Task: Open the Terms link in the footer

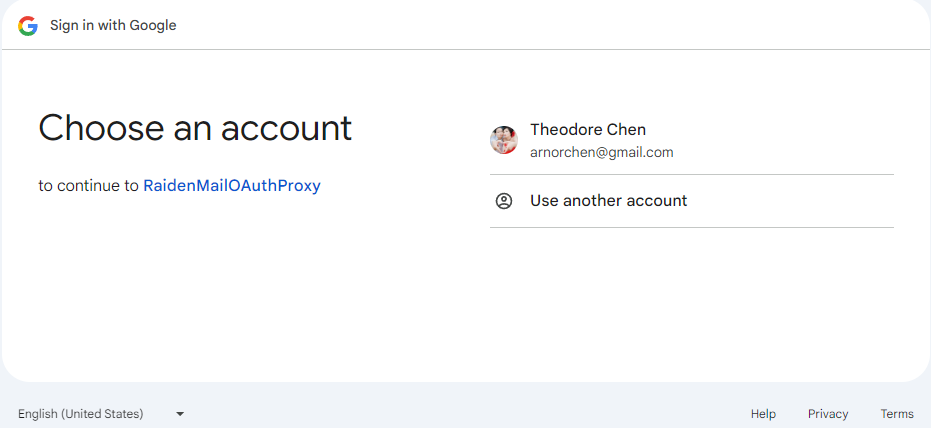Action: (x=897, y=414)
